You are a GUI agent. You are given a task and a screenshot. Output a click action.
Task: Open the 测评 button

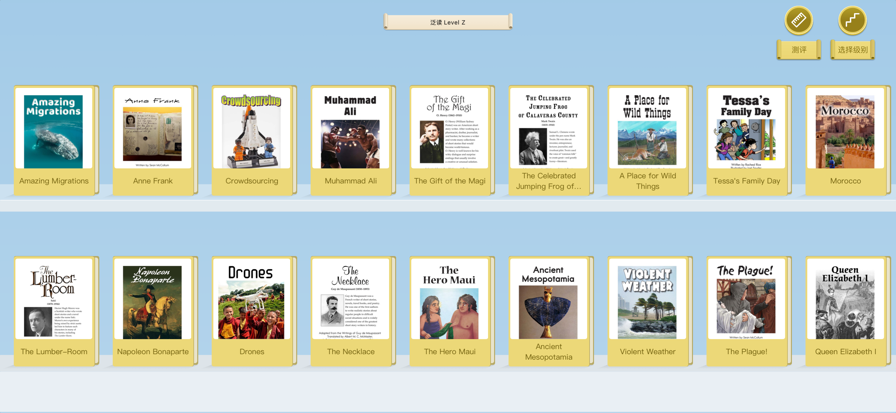[798, 50]
